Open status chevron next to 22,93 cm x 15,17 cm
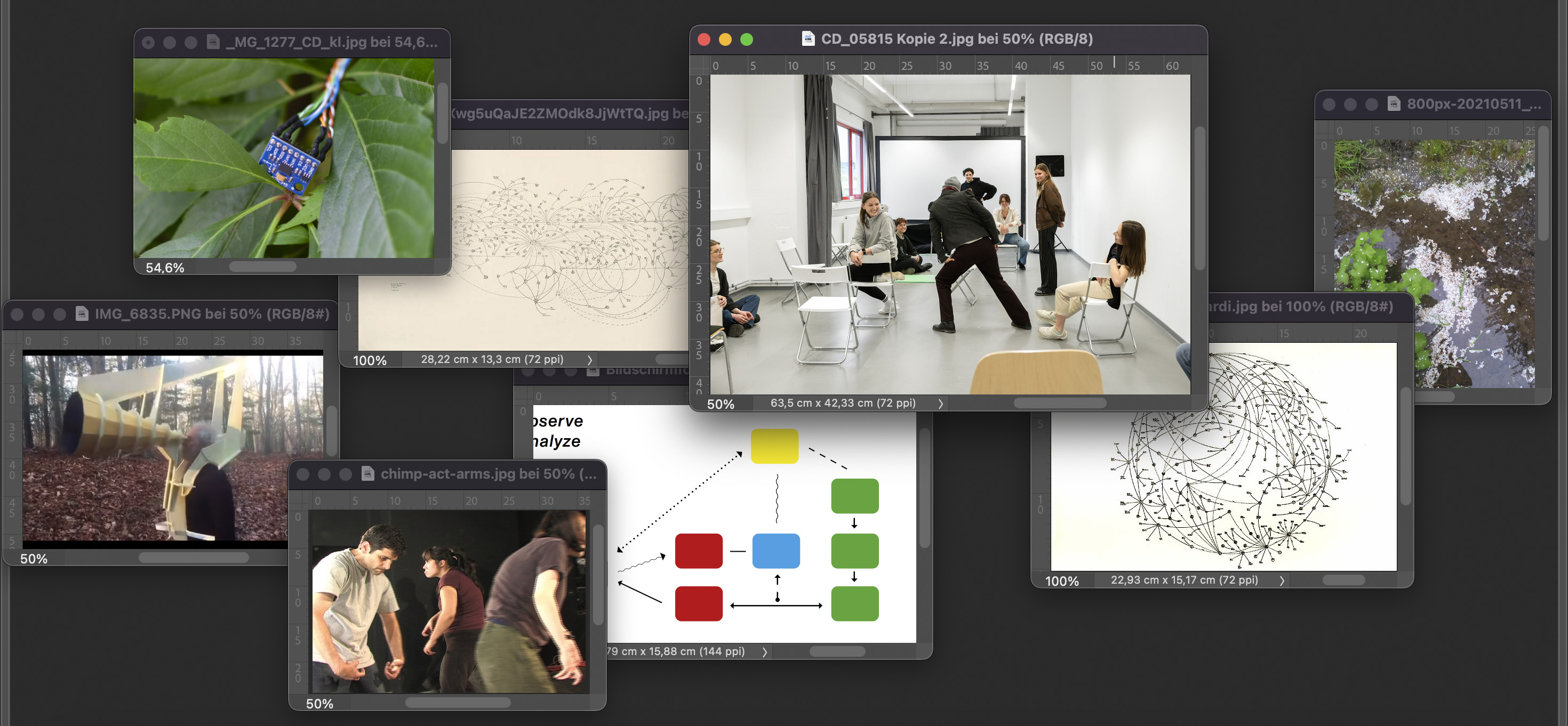 click(x=1282, y=580)
